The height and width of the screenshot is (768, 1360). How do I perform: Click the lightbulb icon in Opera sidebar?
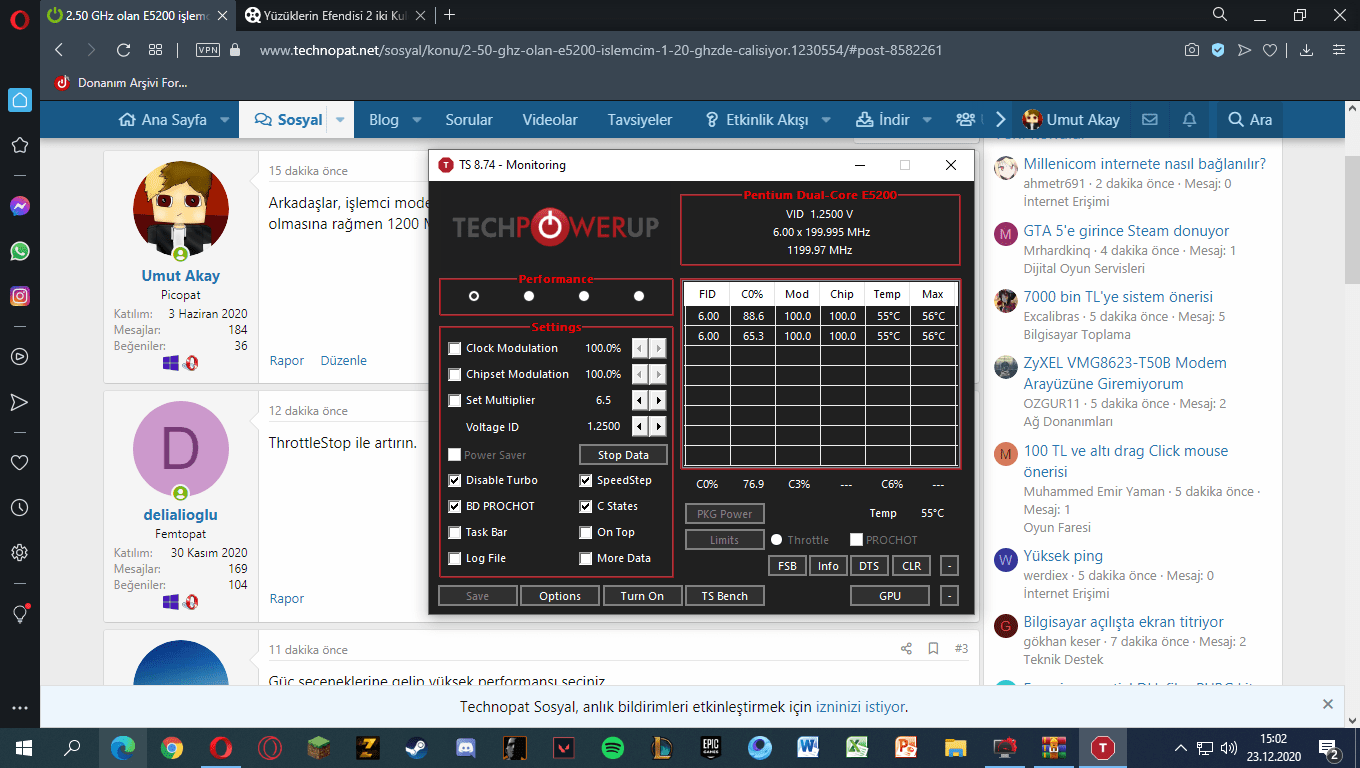point(19,613)
